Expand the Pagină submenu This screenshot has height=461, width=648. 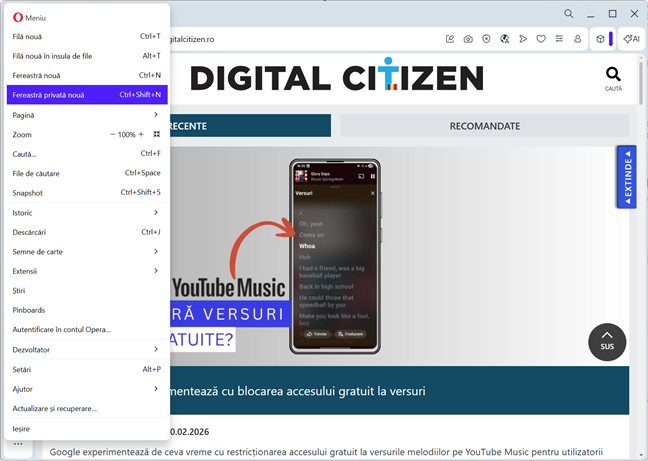pos(85,115)
